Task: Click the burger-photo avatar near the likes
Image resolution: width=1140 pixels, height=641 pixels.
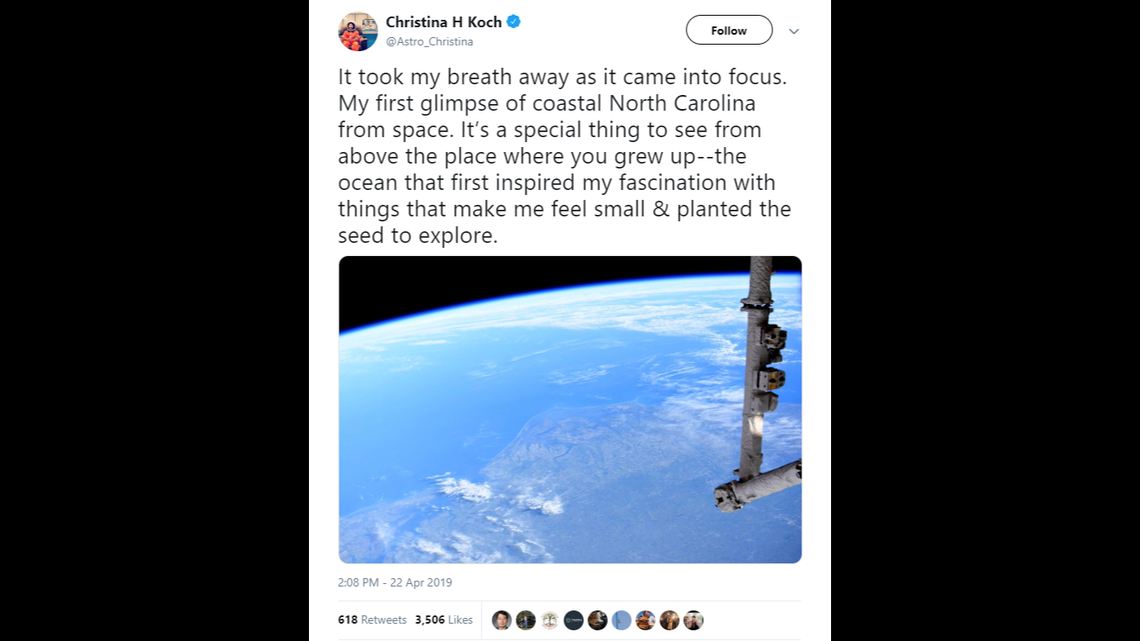Action: click(645, 620)
